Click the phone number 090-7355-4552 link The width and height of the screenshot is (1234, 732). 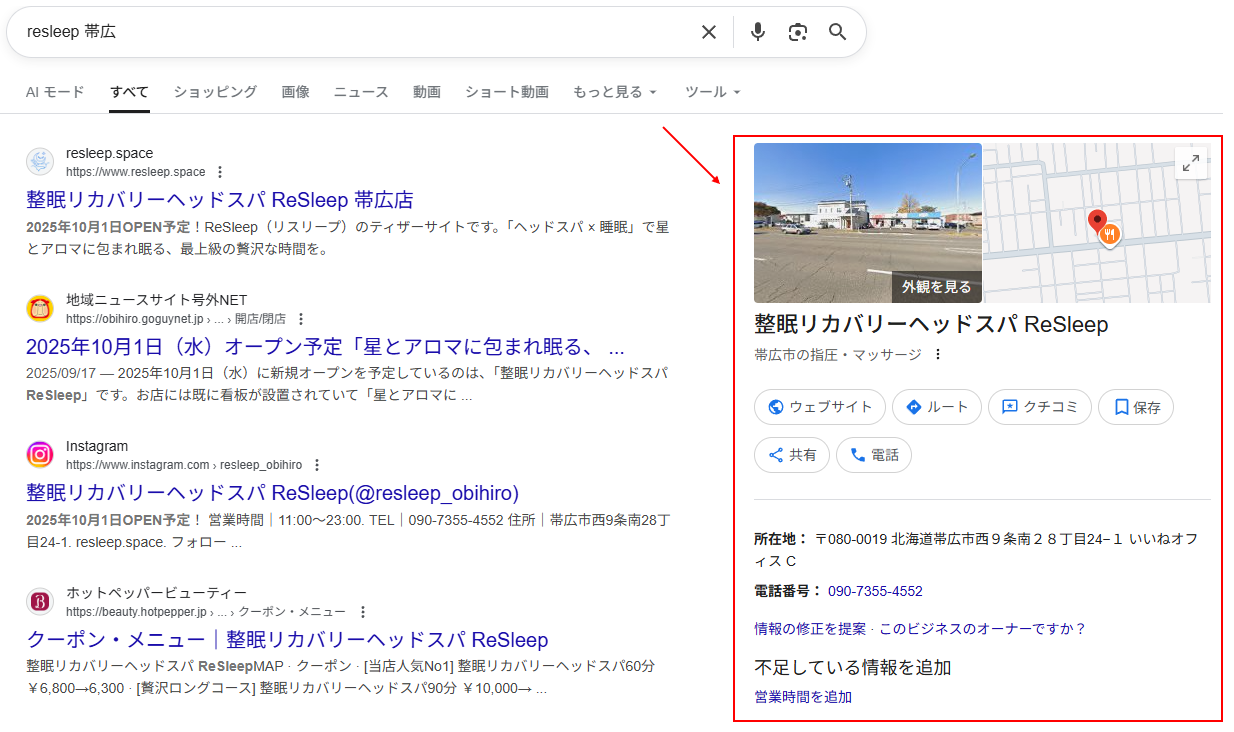tap(875, 591)
